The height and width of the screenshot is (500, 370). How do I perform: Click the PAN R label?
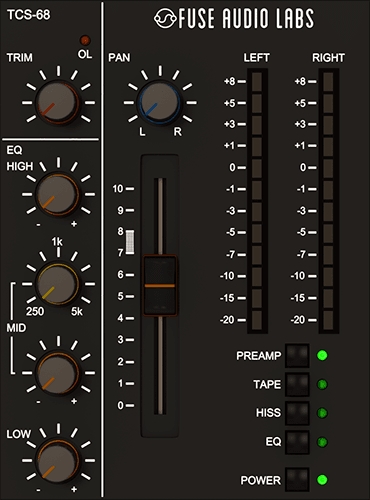[x=178, y=132]
